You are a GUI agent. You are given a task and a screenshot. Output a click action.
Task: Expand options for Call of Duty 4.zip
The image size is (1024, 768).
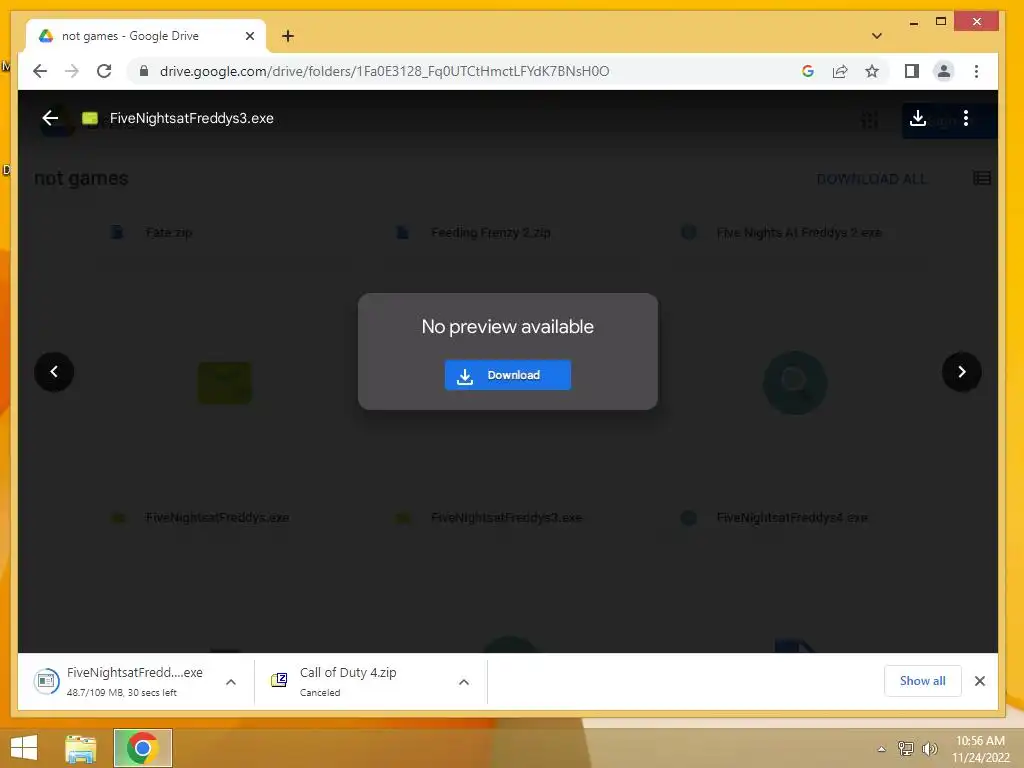coord(464,682)
